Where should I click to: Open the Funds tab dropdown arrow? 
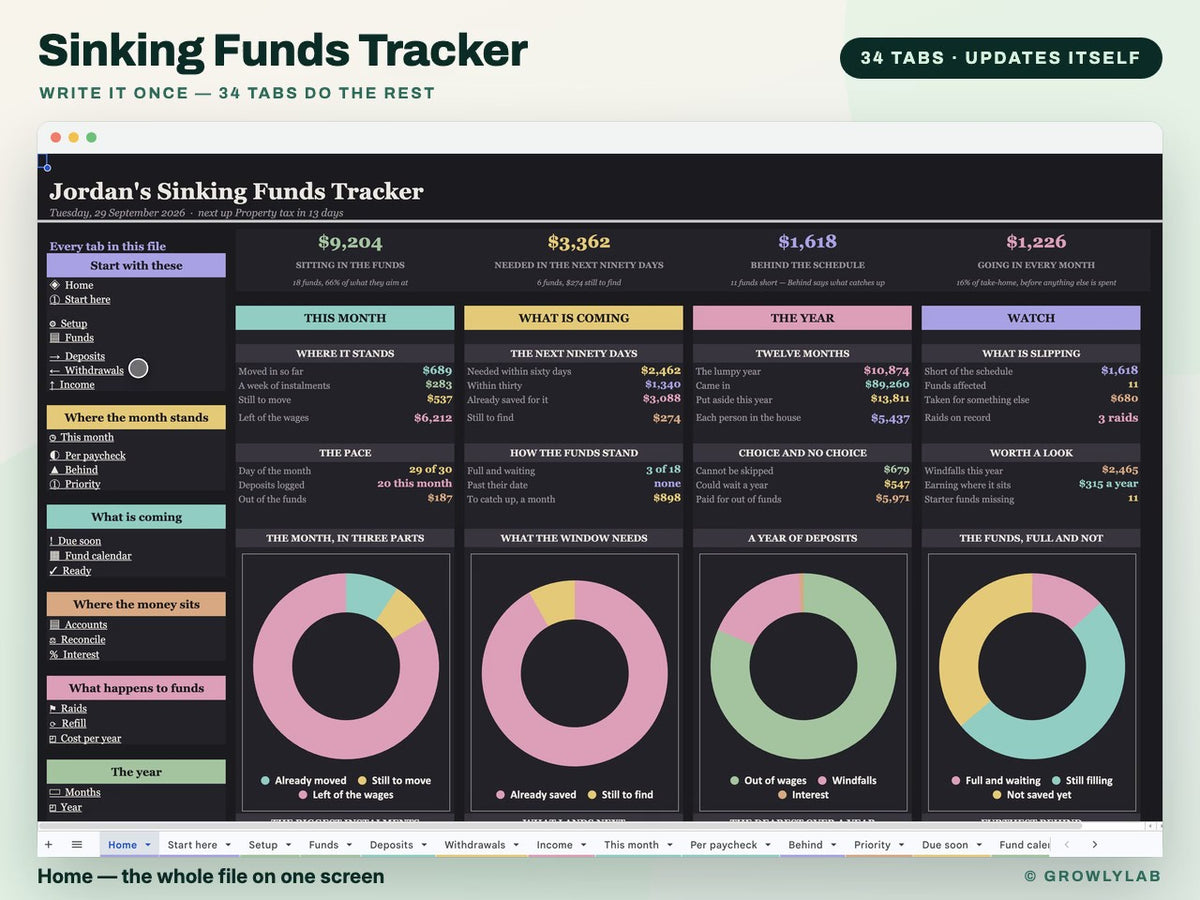[x=350, y=845]
